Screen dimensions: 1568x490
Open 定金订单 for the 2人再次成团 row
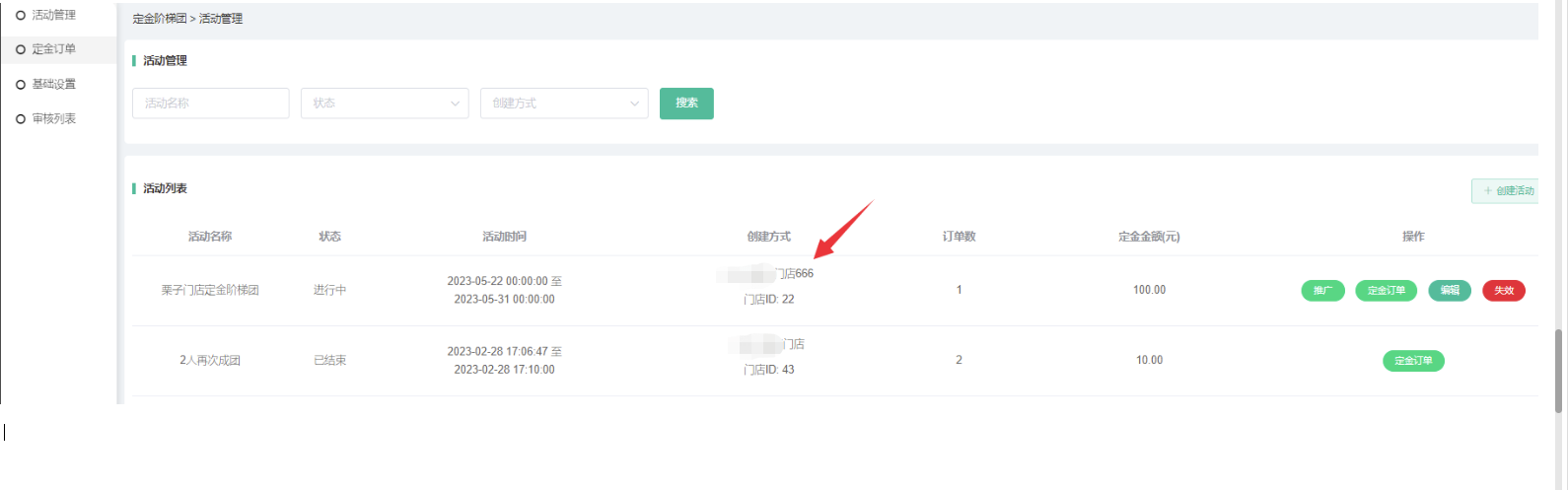[1412, 361]
